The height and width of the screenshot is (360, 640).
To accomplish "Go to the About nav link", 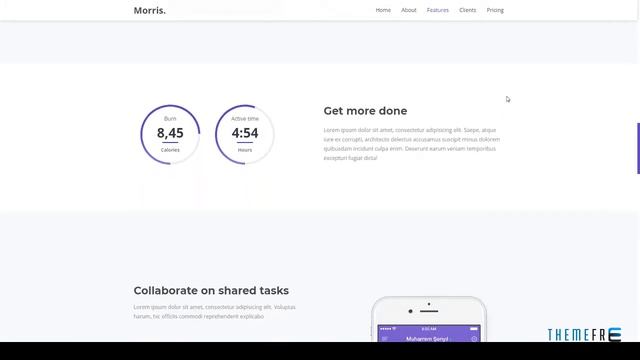I will [409, 10].
